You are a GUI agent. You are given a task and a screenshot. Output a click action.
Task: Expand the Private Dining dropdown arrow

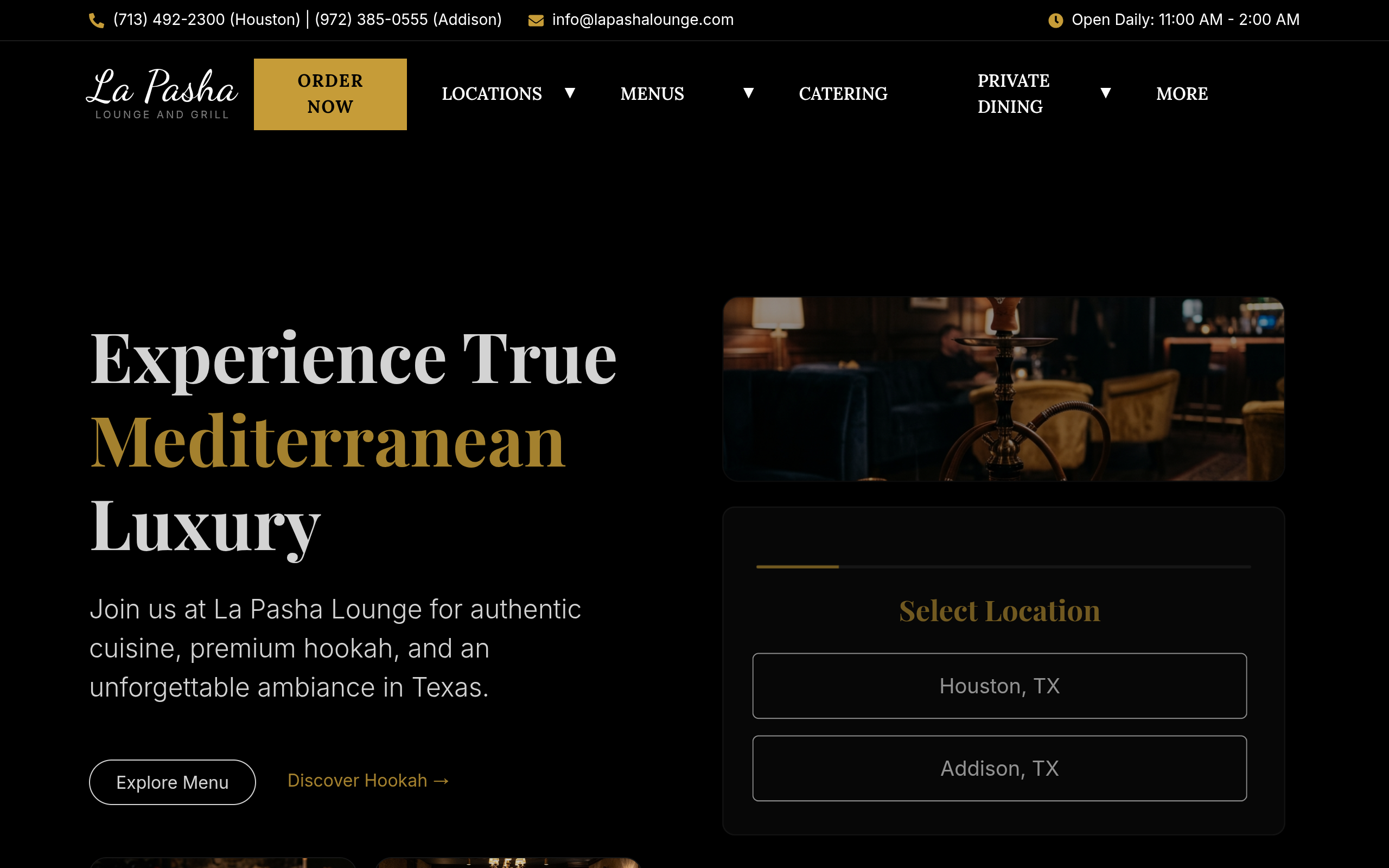point(1105,93)
